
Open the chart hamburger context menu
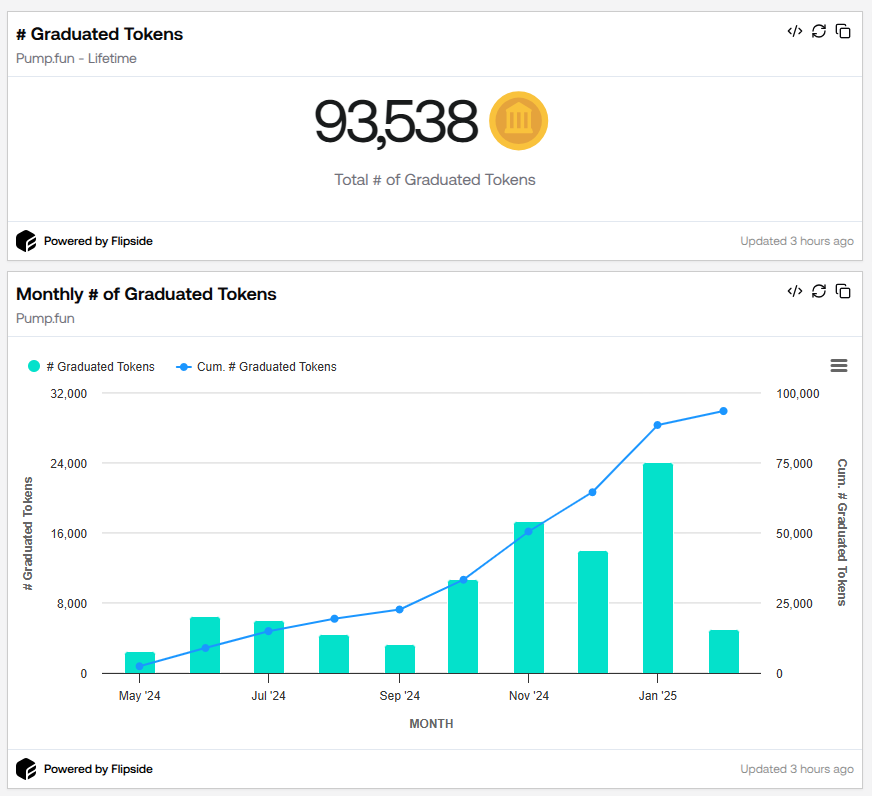(839, 366)
